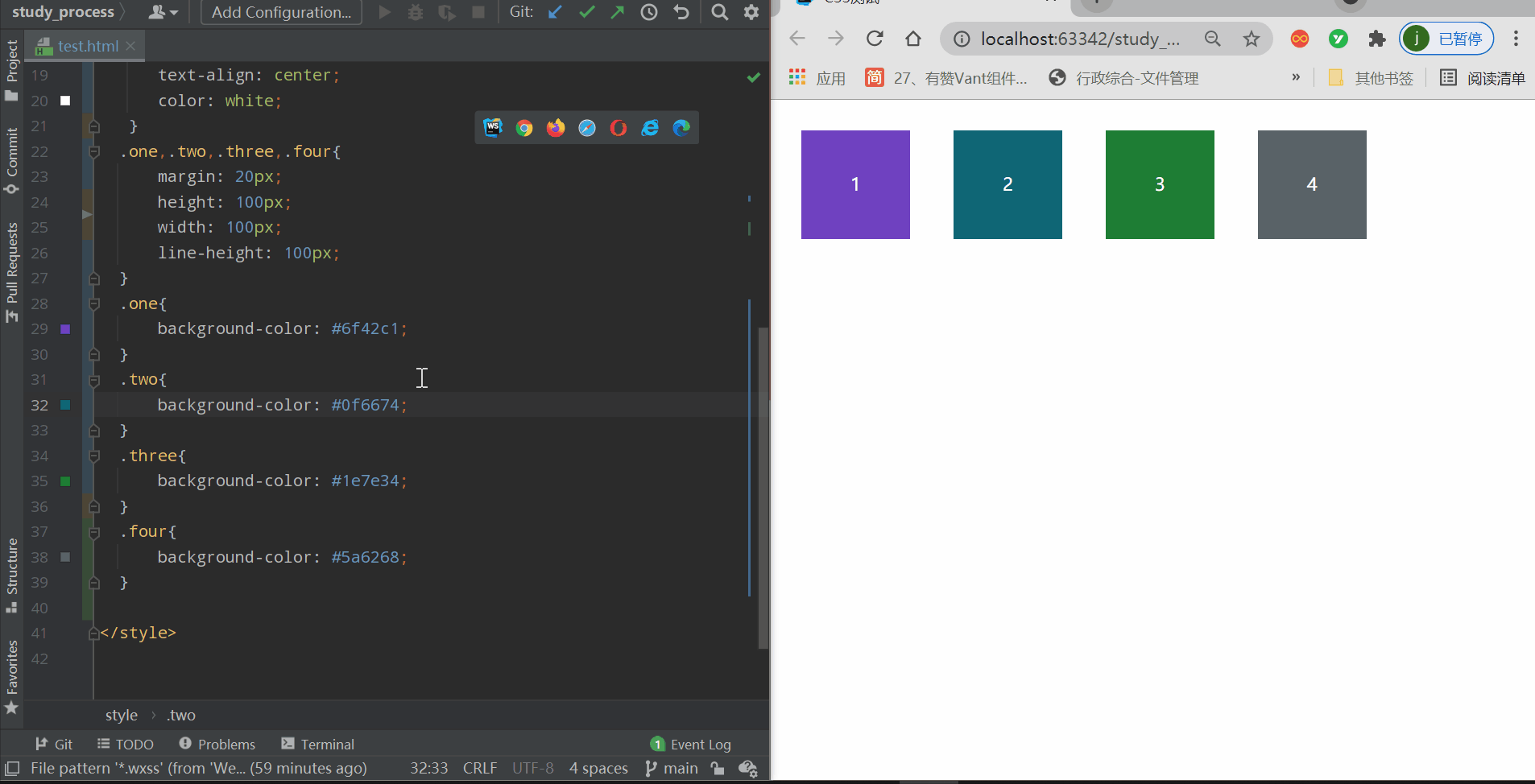Open UTF-8 encoding selector

coord(533,769)
